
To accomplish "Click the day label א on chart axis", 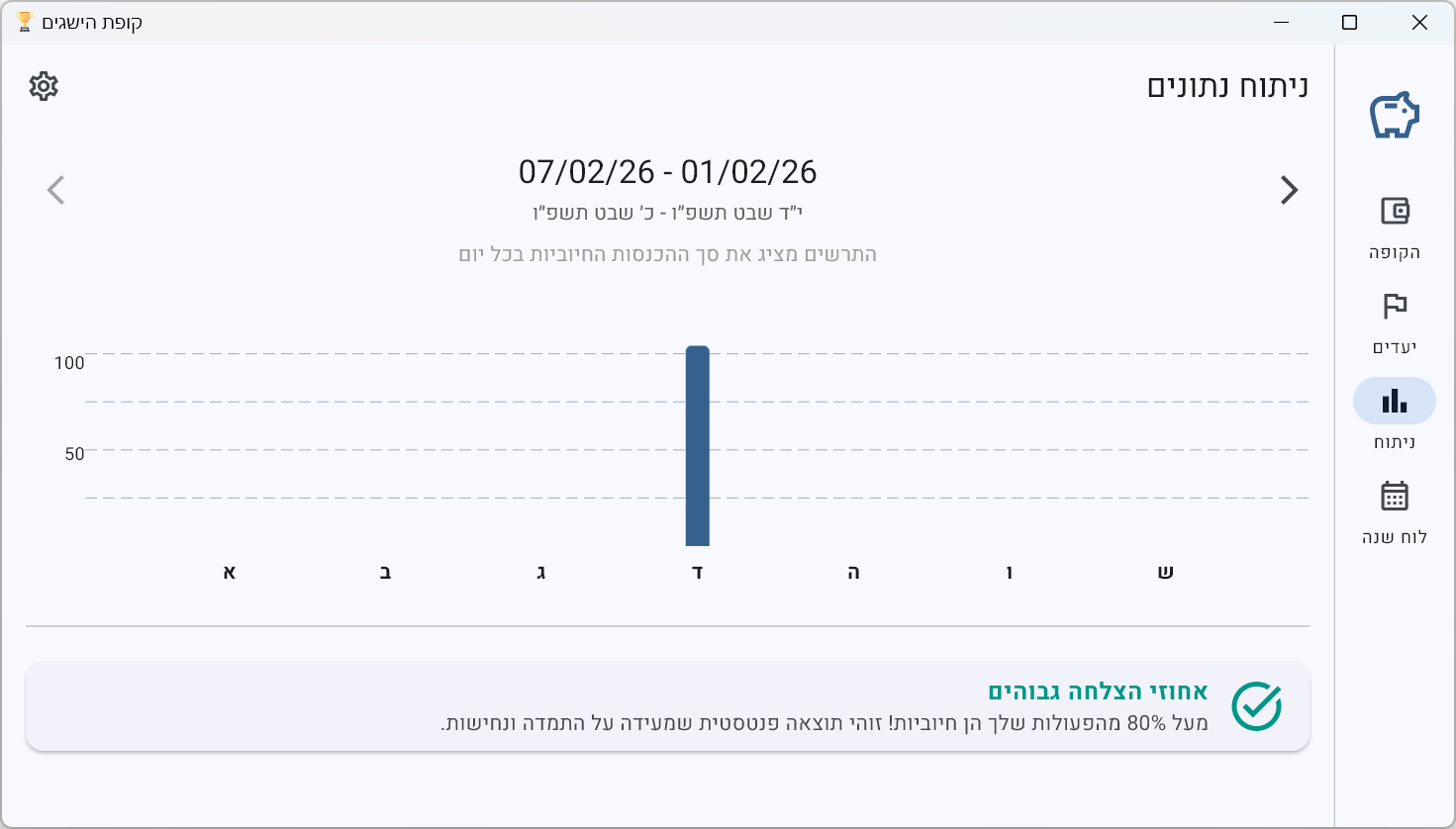I will 230,572.
